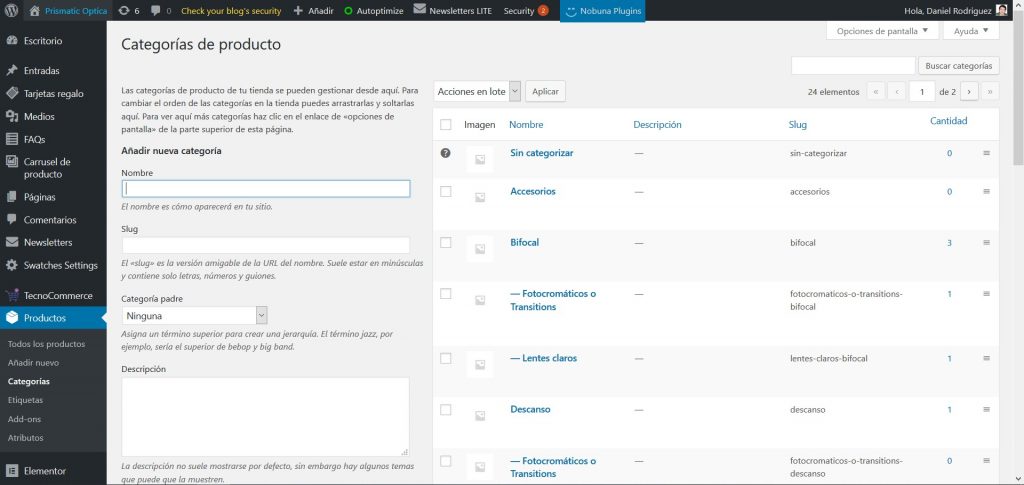Open the Bifocal category link
1024x485 pixels.
point(525,242)
